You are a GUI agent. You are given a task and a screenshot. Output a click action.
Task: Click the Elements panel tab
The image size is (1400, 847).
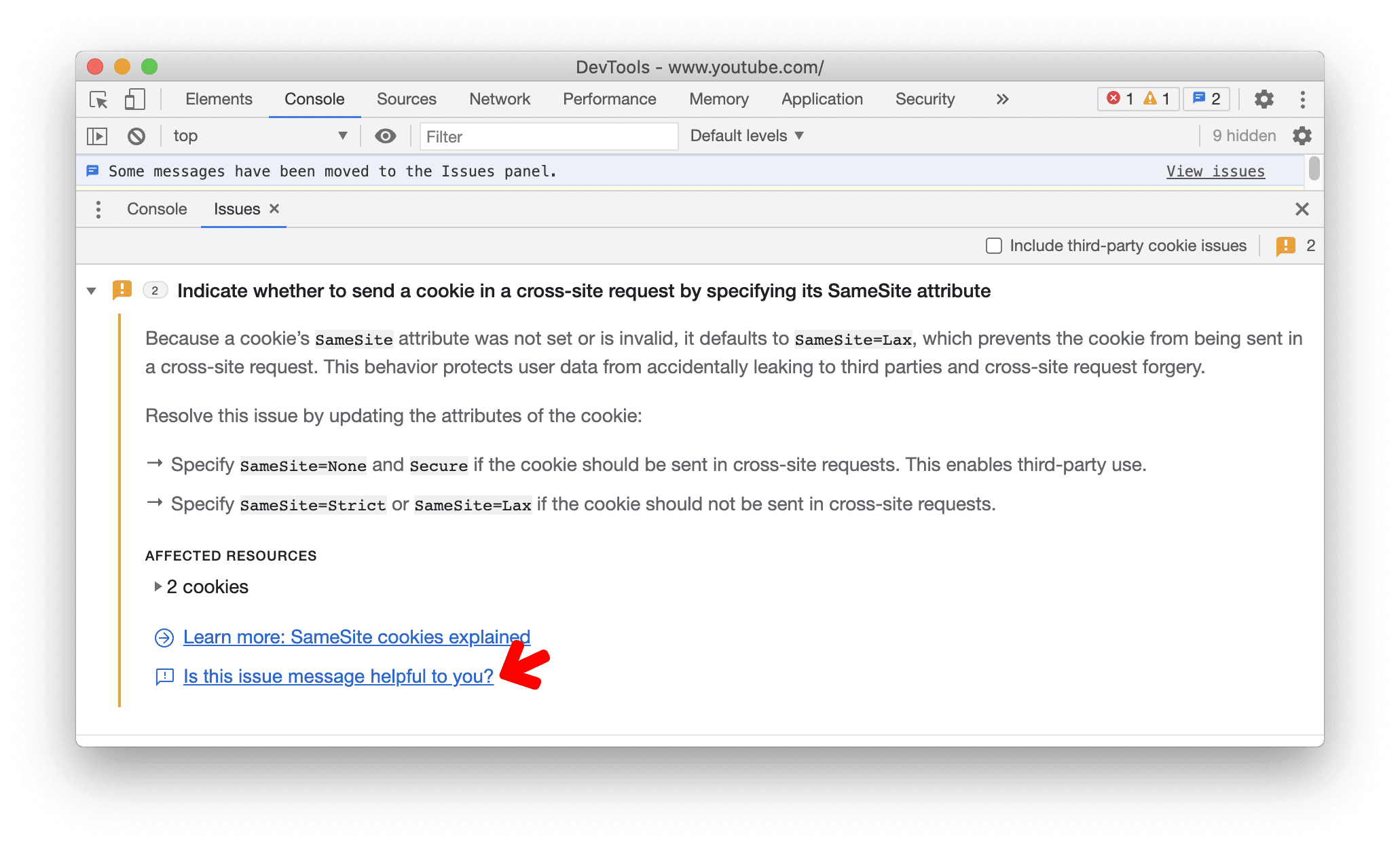pyautogui.click(x=219, y=99)
